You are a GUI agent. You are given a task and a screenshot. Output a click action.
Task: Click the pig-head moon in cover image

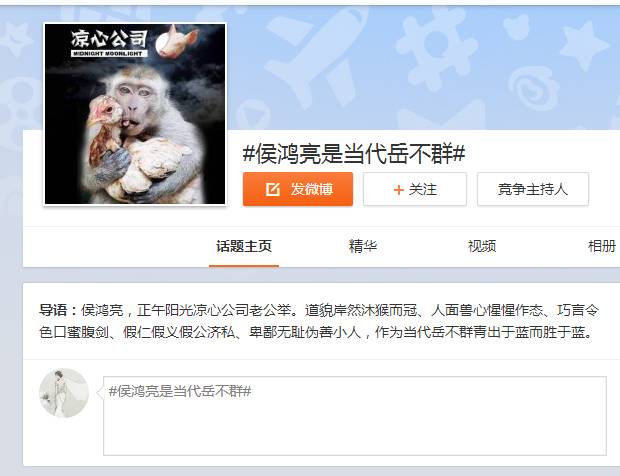click(x=176, y=42)
